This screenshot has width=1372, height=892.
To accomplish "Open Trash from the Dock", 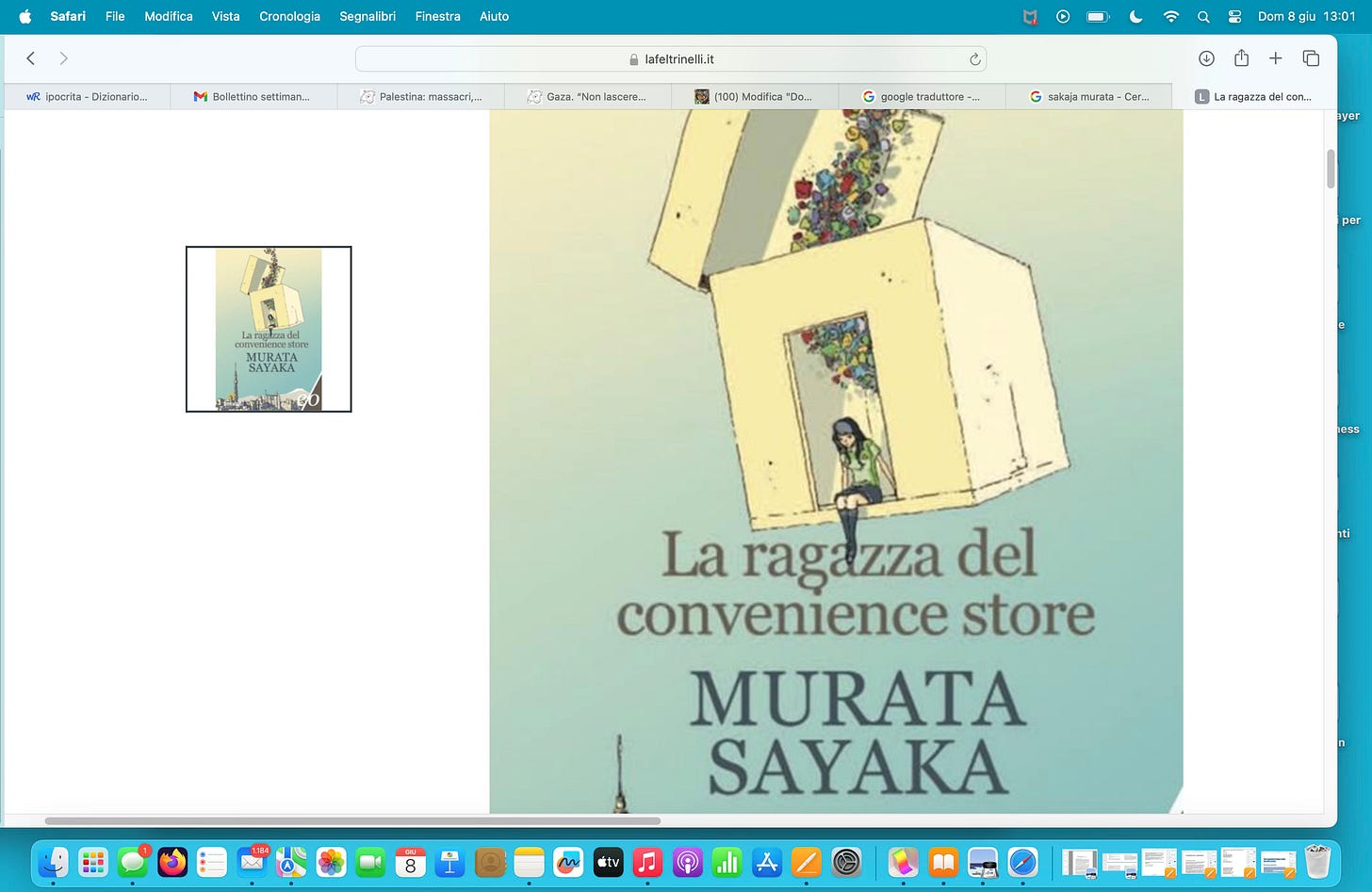I will click(1317, 861).
